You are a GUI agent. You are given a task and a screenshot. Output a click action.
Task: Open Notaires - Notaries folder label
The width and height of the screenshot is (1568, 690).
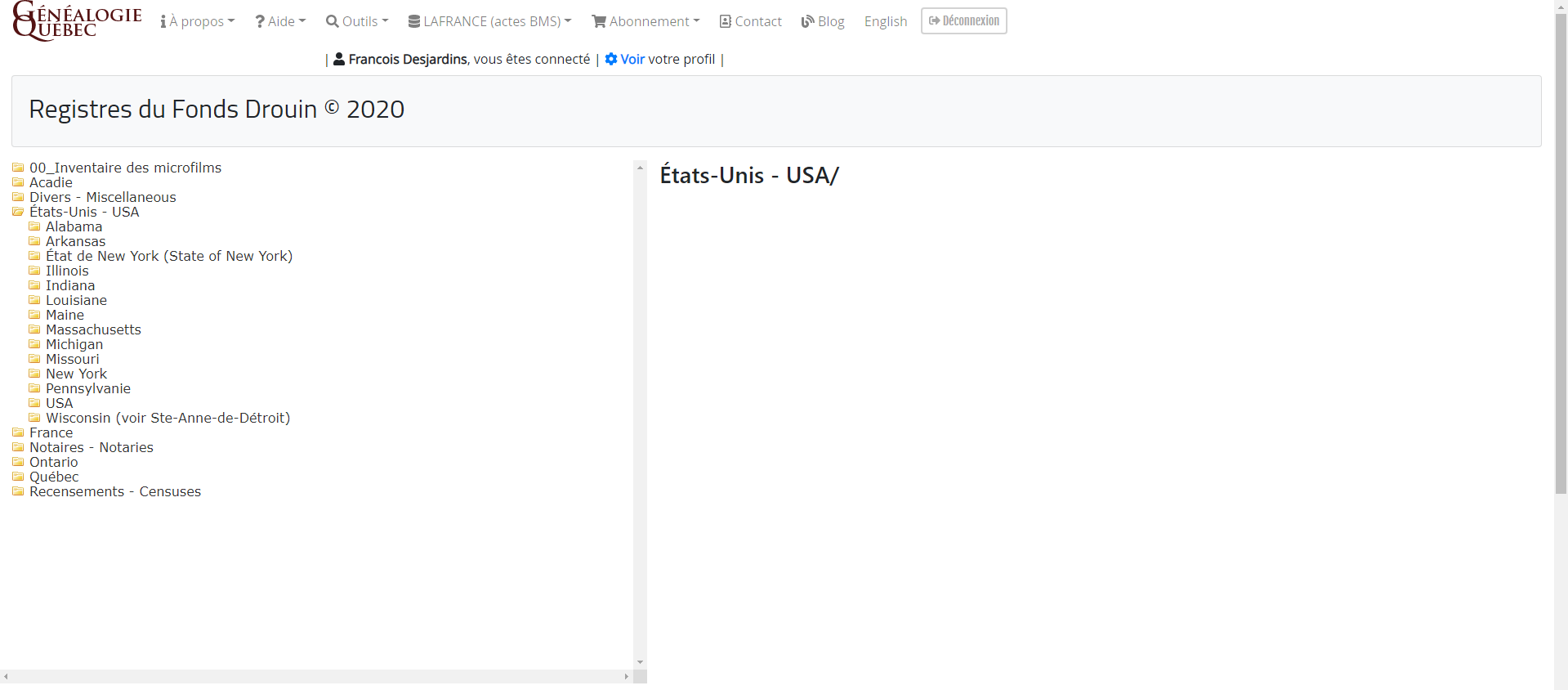pos(92,447)
